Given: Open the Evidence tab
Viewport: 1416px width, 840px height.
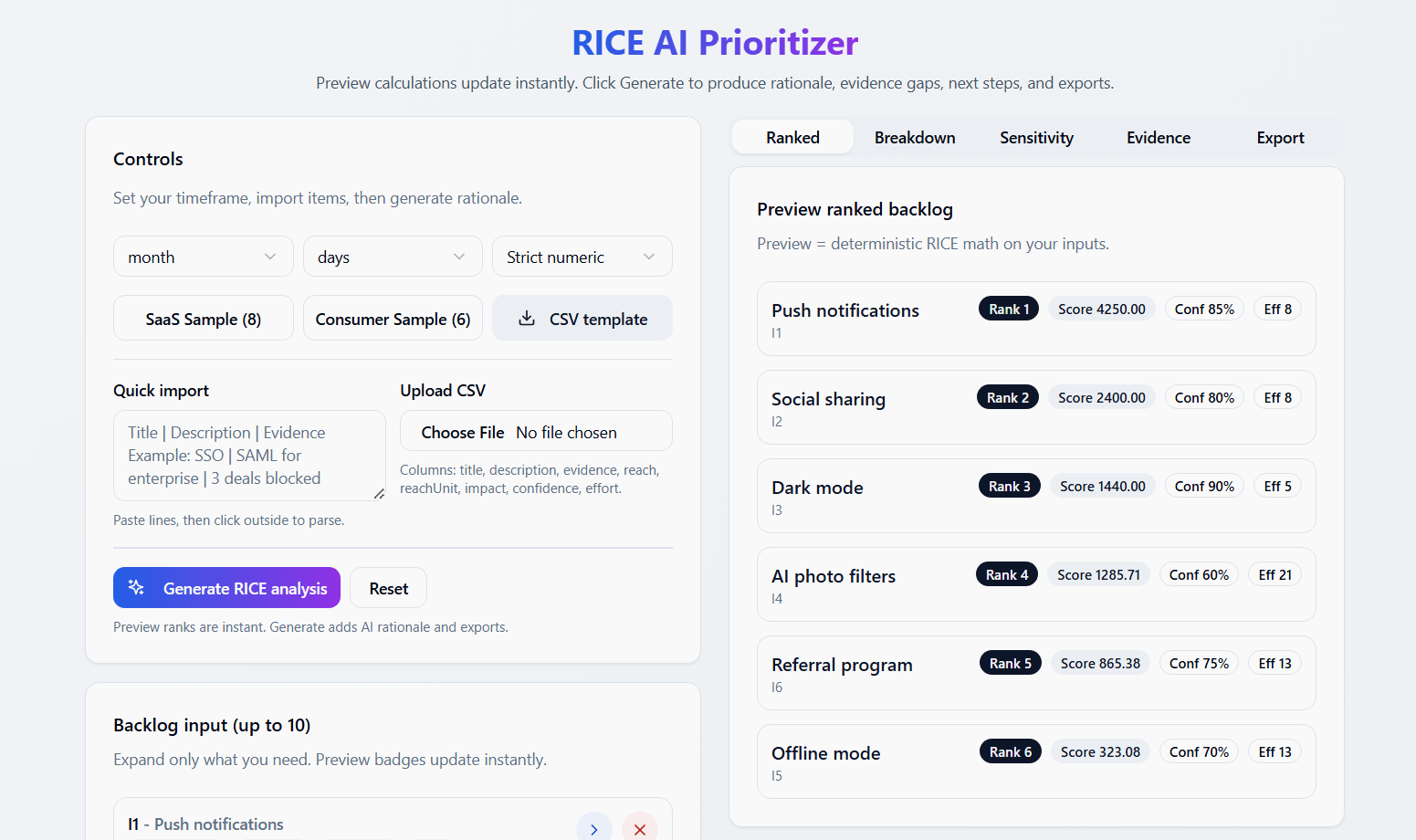Looking at the screenshot, I should (1158, 138).
